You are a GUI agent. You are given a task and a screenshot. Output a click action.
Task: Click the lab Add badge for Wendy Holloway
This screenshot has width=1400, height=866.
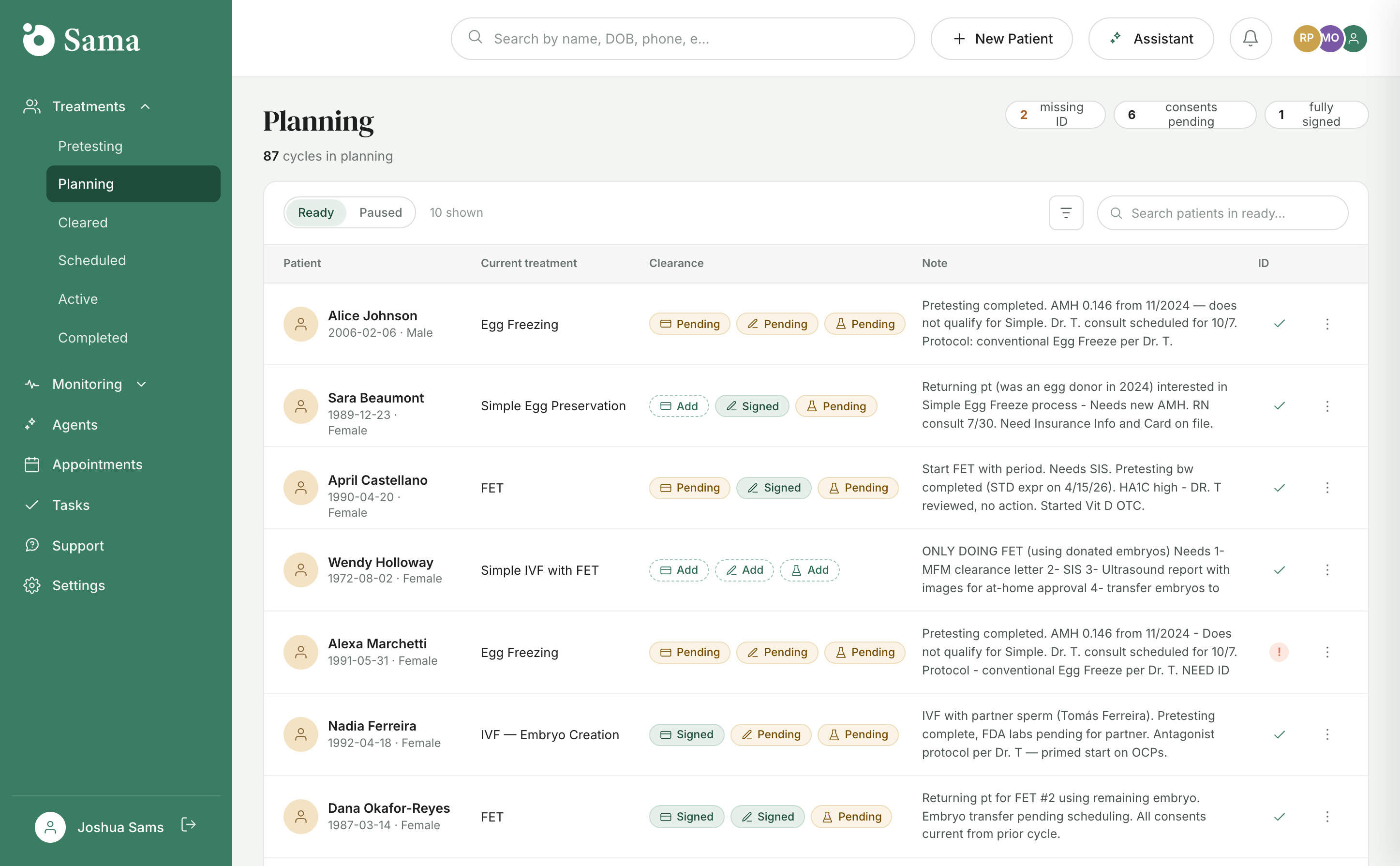point(810,570)
